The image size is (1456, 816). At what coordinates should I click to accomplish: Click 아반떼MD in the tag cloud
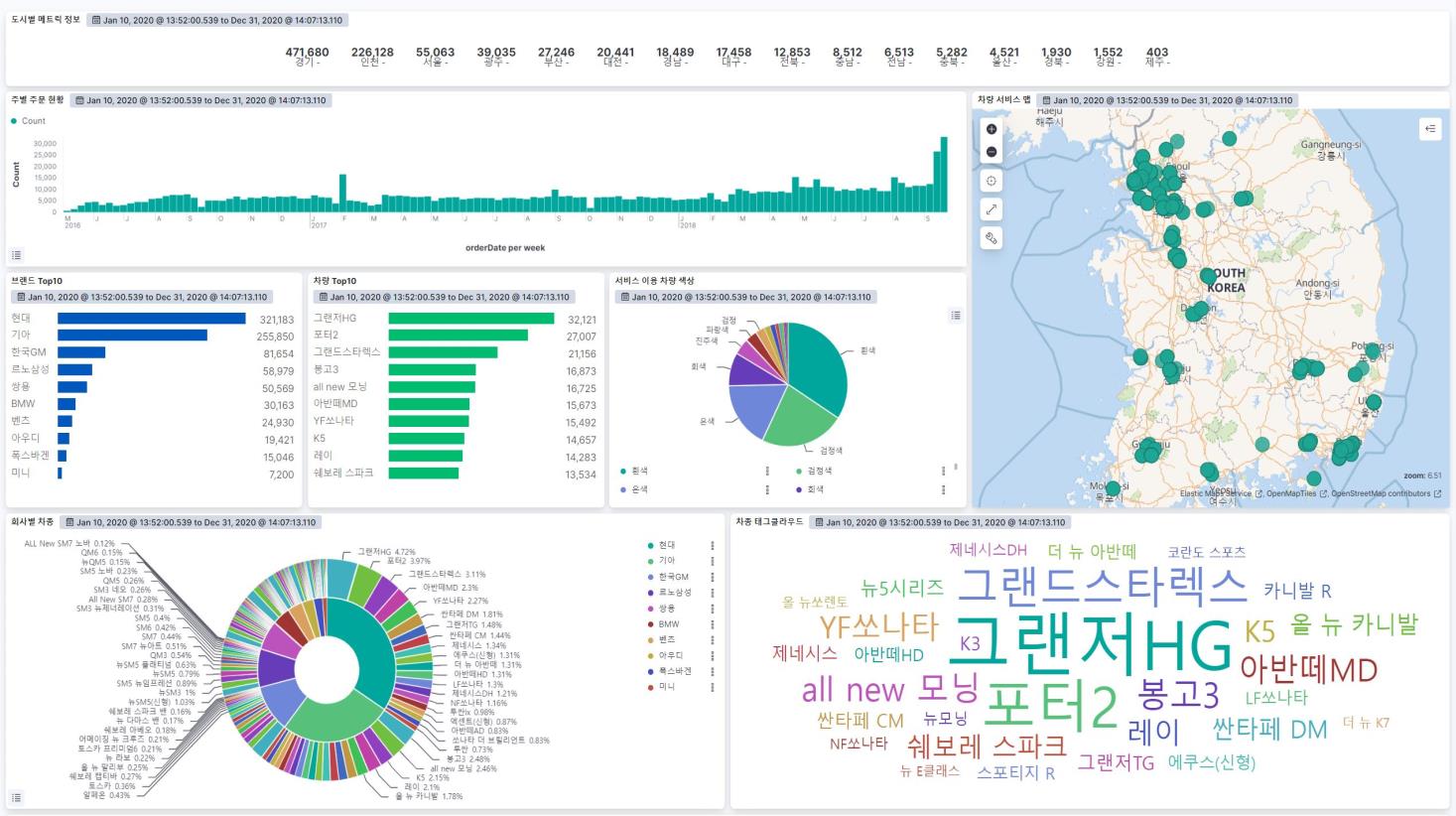(1308, 669)
